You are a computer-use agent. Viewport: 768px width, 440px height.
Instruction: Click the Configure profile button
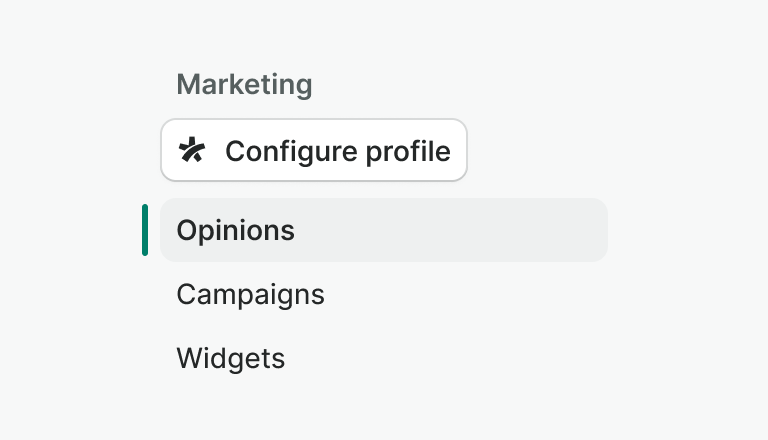[314, 151]
